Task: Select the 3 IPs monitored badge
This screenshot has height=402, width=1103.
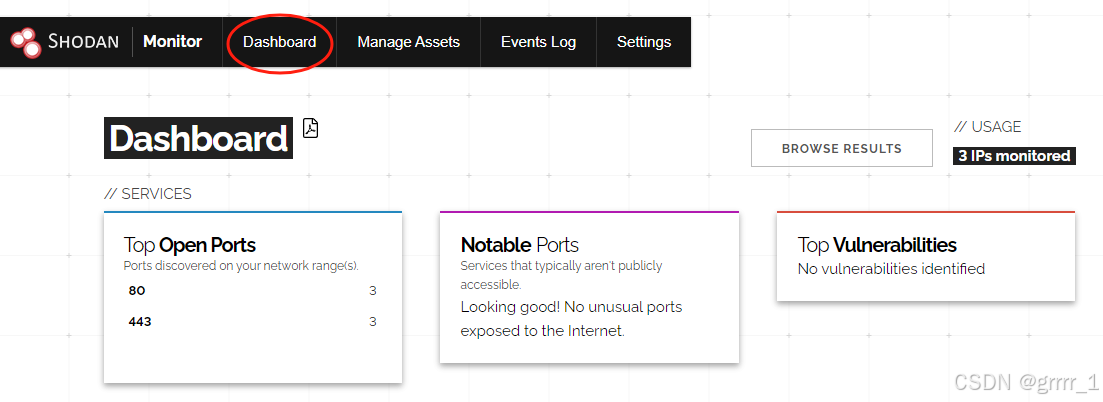Action: pos(1014,156)
